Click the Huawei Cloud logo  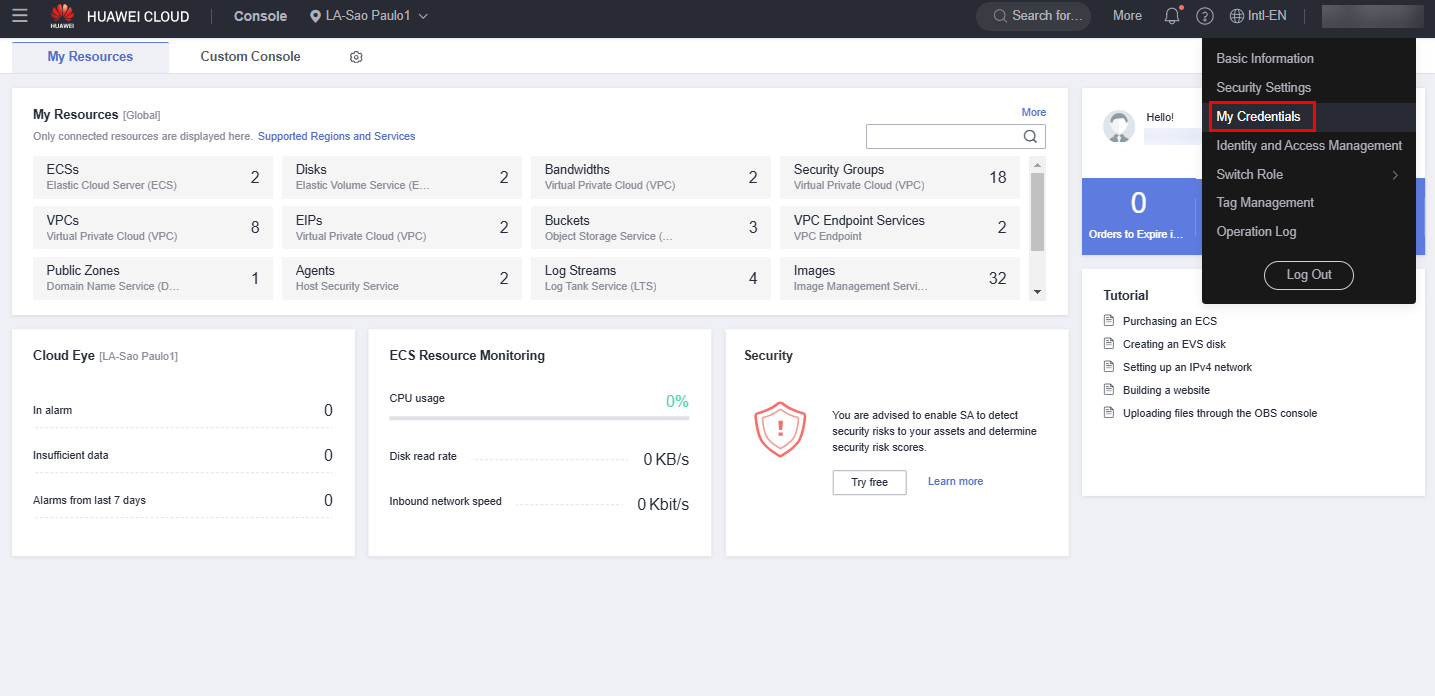pyautogui.click(x=62, y=16)
